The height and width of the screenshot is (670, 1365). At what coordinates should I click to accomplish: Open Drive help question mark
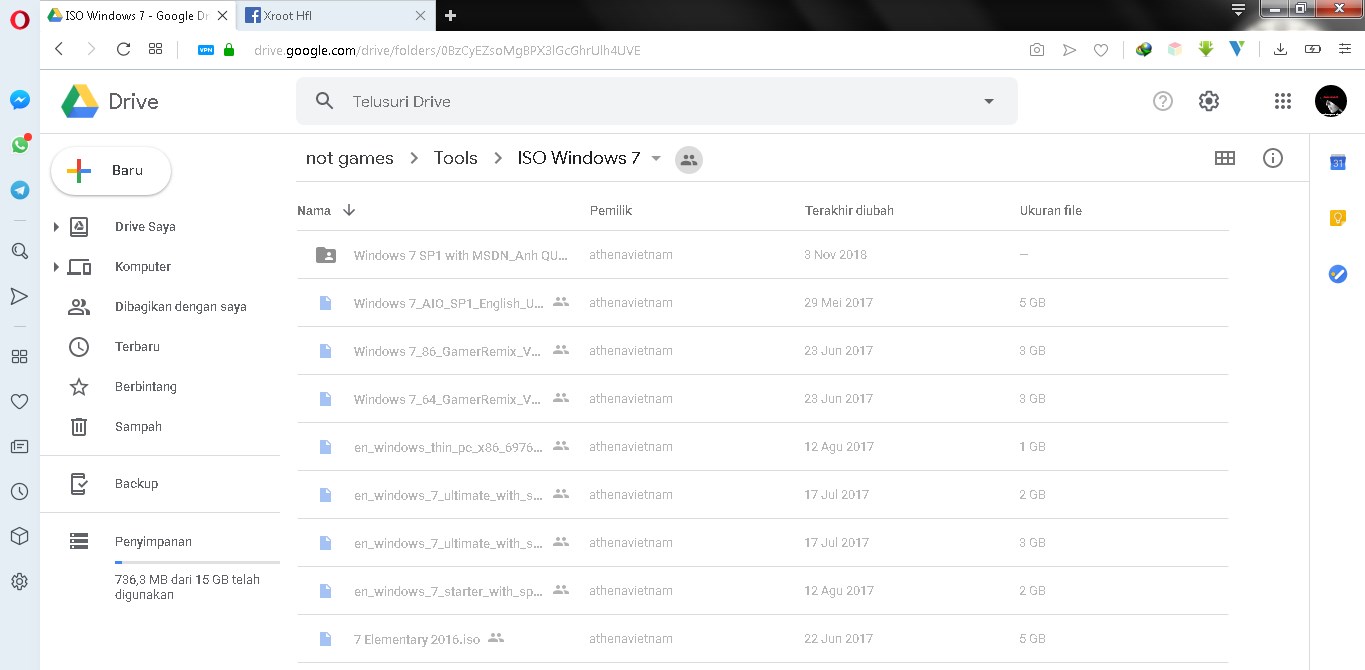(1162, 101)
